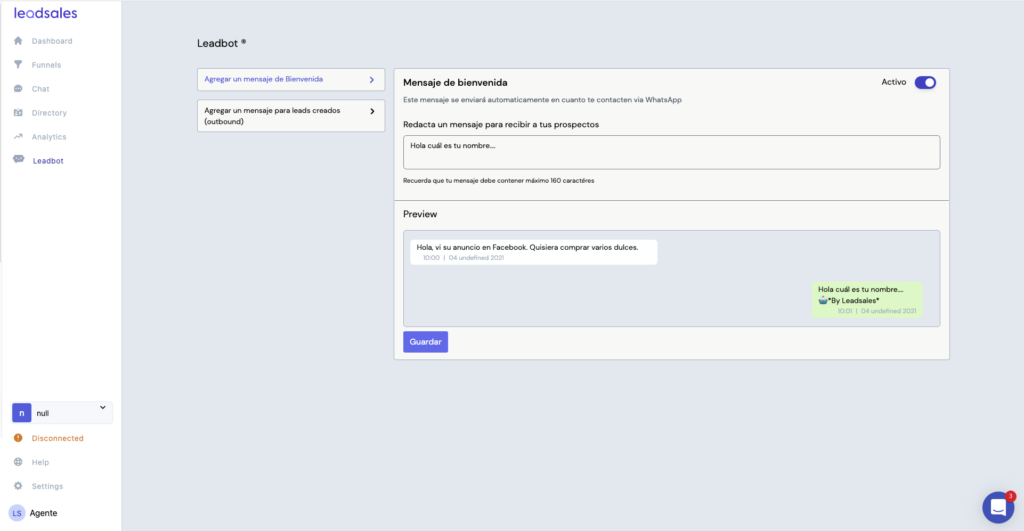Select Agregar un mensaje para leads creados
The image size is (1024, 531).
(x=291, y=116)
